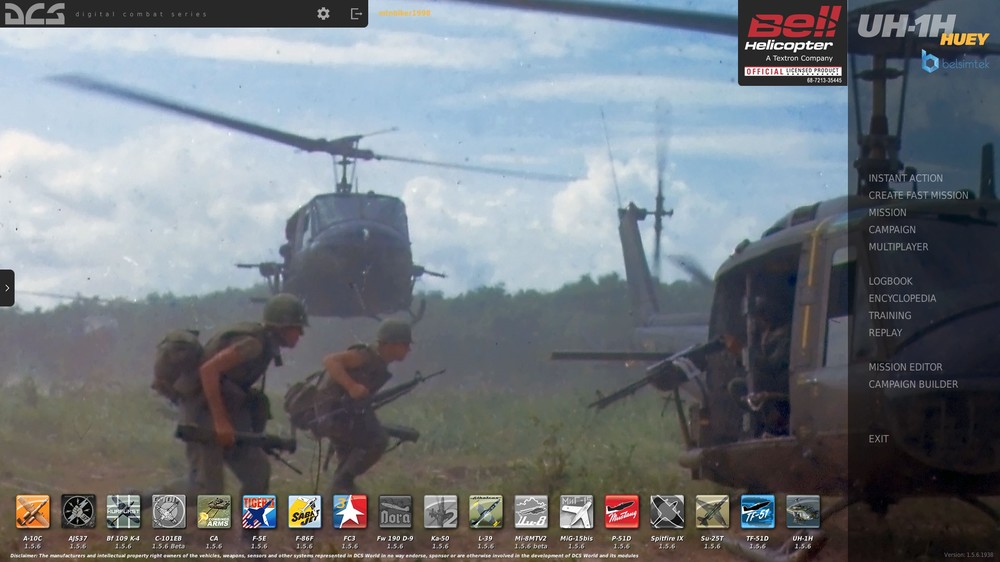Select the MiG-15bis module icon
The image size is (1000, 562).
coord(576,512)
